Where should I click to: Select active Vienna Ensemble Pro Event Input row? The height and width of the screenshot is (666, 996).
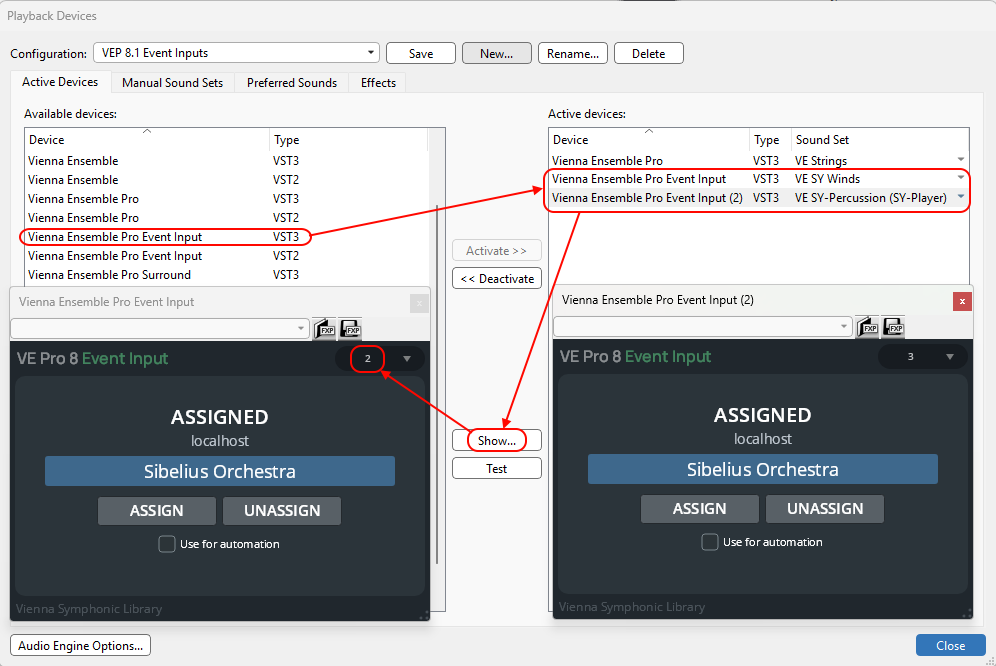coord(758,179)
